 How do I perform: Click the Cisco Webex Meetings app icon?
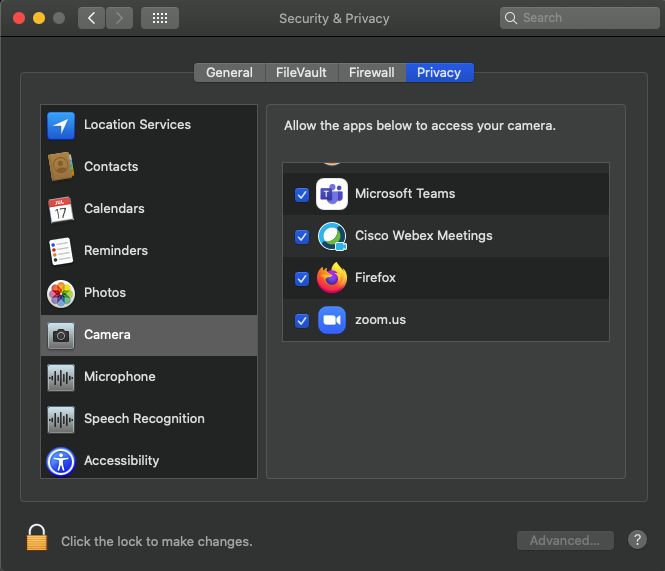pyautogui.click(x=332, y=236)
